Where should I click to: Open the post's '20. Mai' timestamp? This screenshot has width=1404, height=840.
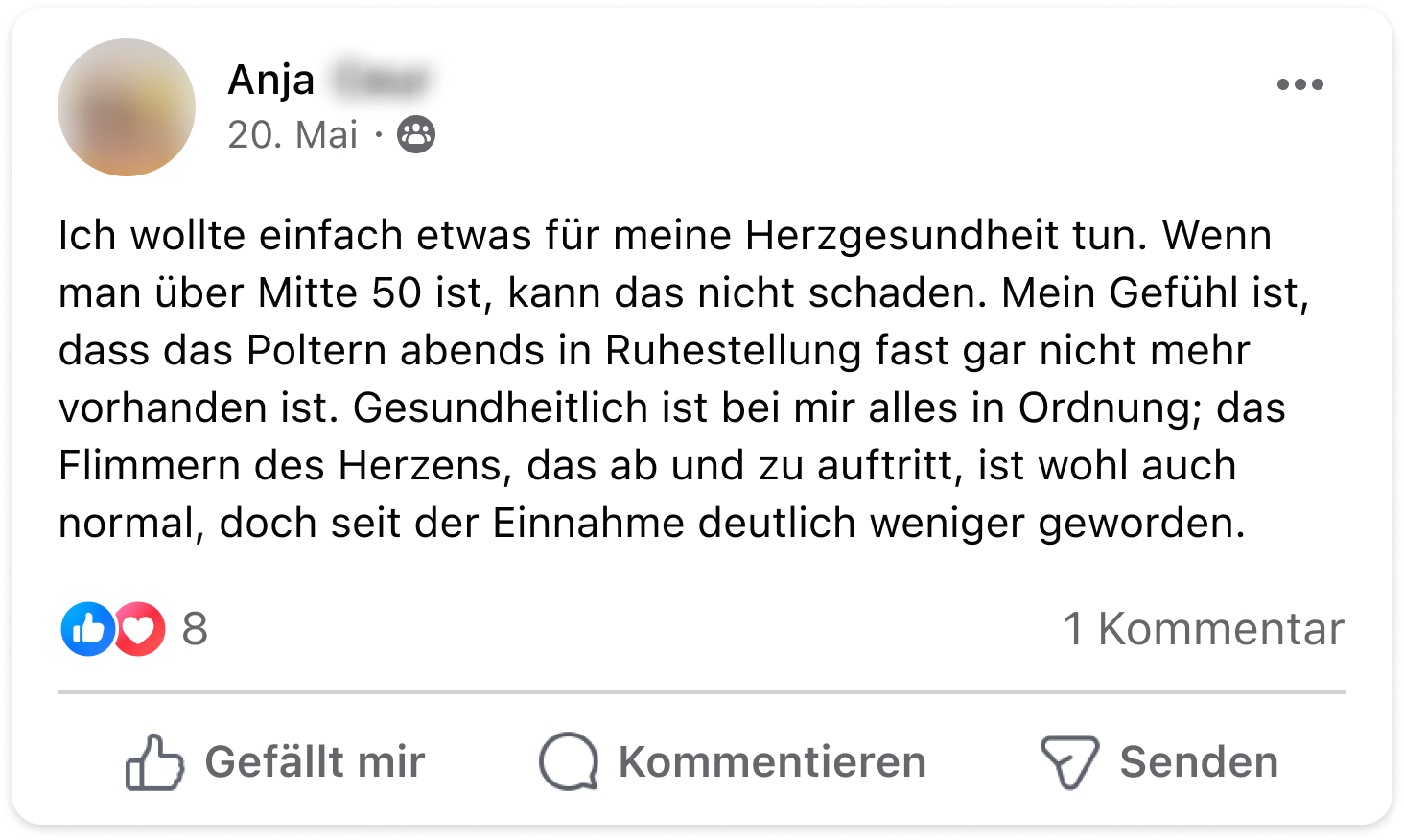click(292, 135)
